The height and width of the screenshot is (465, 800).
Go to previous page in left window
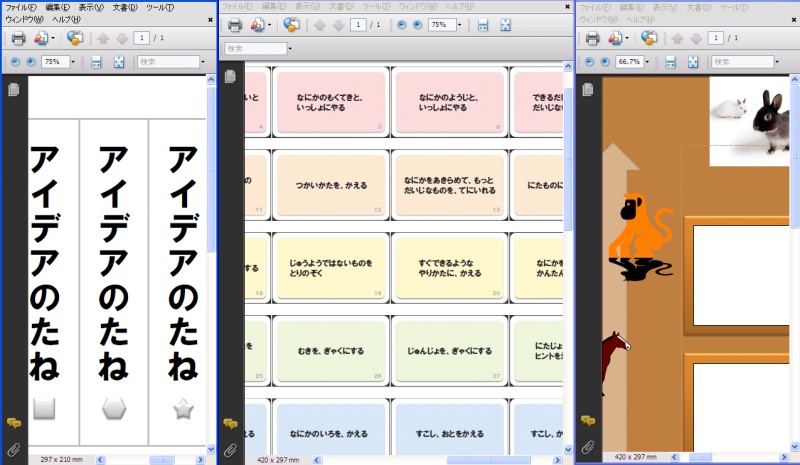click(x=103, y=38)
